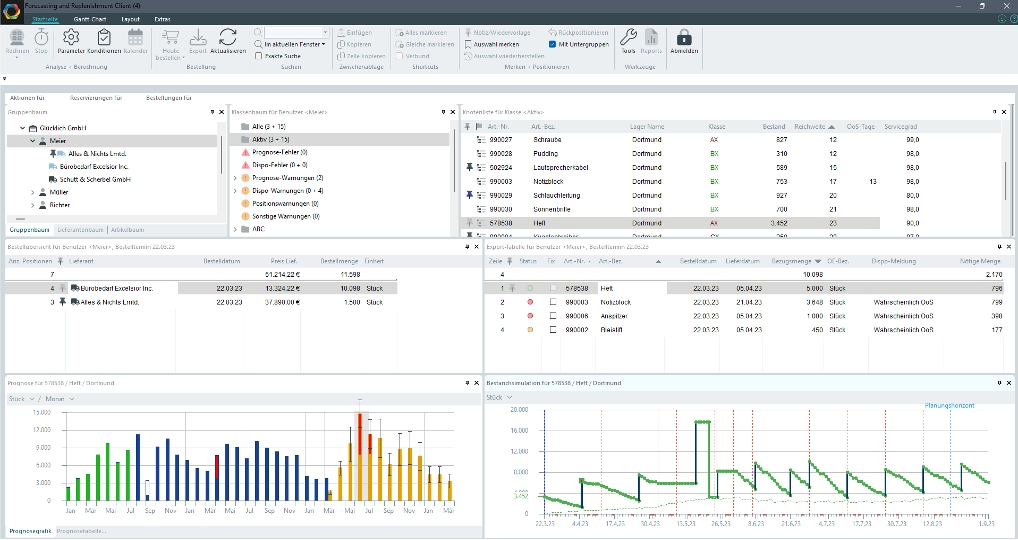
Task: Check the Ex. box for article 990003
Action: click(555, 300)
